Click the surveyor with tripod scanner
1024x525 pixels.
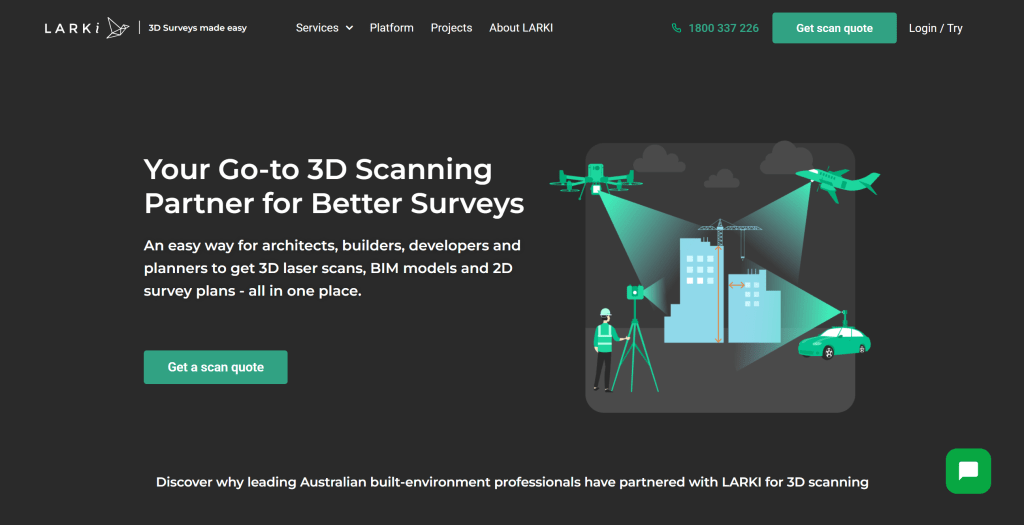tap(624, 340)
